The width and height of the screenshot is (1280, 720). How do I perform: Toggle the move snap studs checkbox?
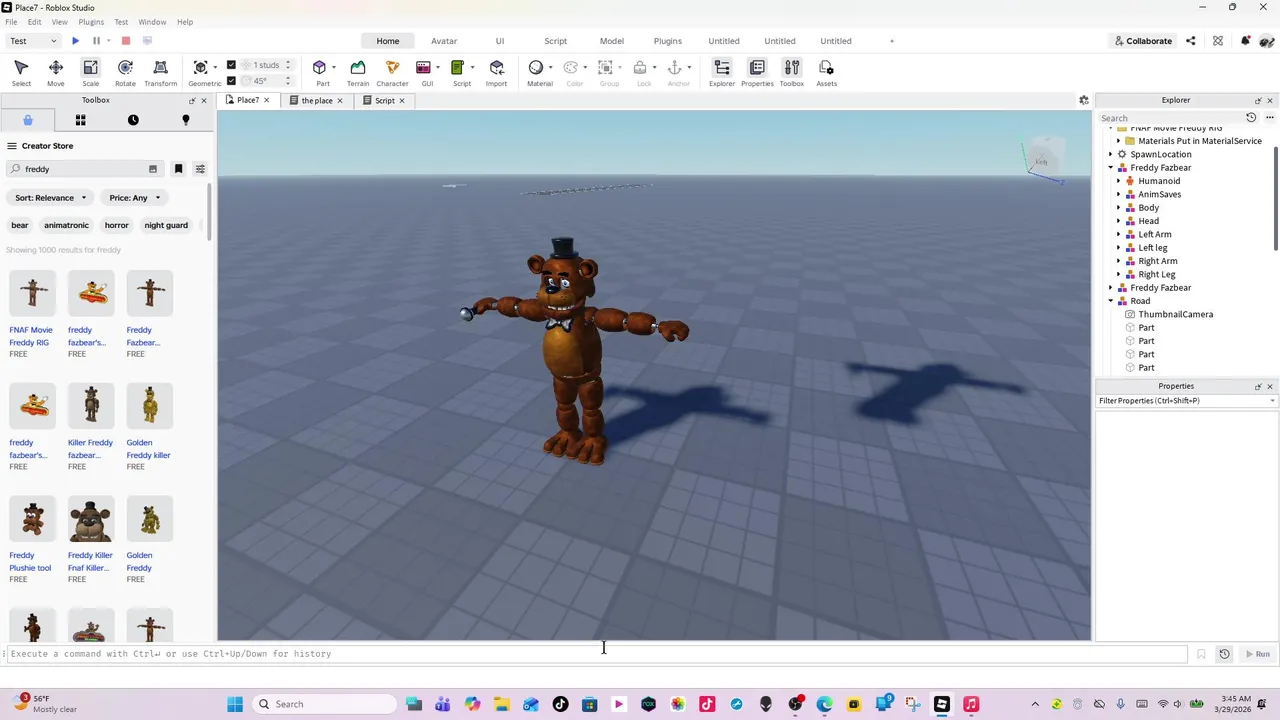(231, 65)
